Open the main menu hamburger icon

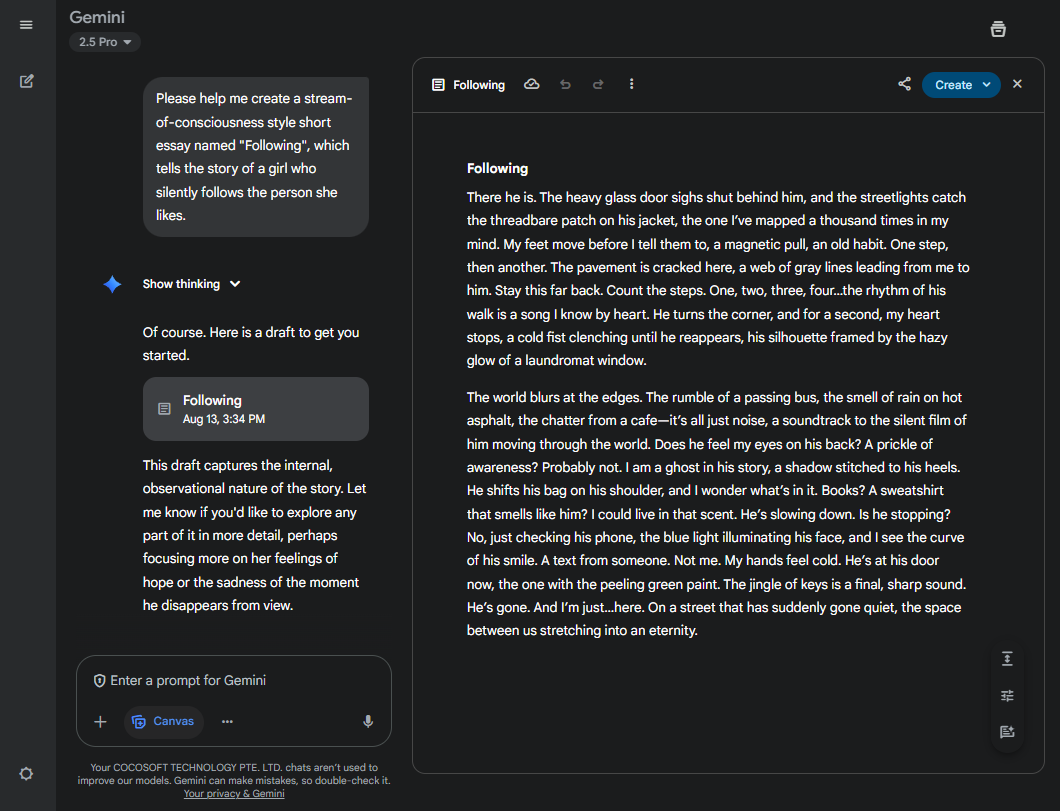click(26, 25)
